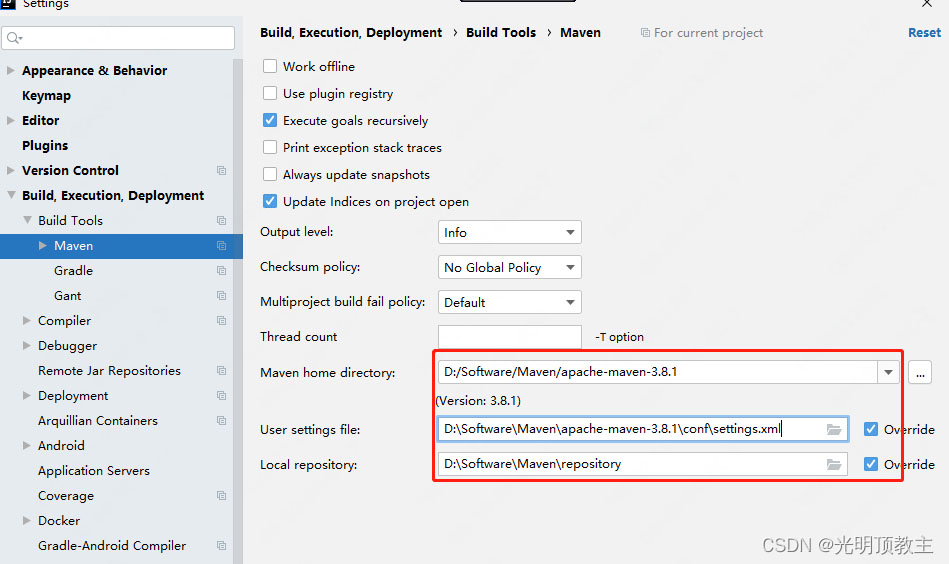Viewport: 949px width, 564px height.
Task: Select Gradle in the settings tree
Action: click(73, 271)
